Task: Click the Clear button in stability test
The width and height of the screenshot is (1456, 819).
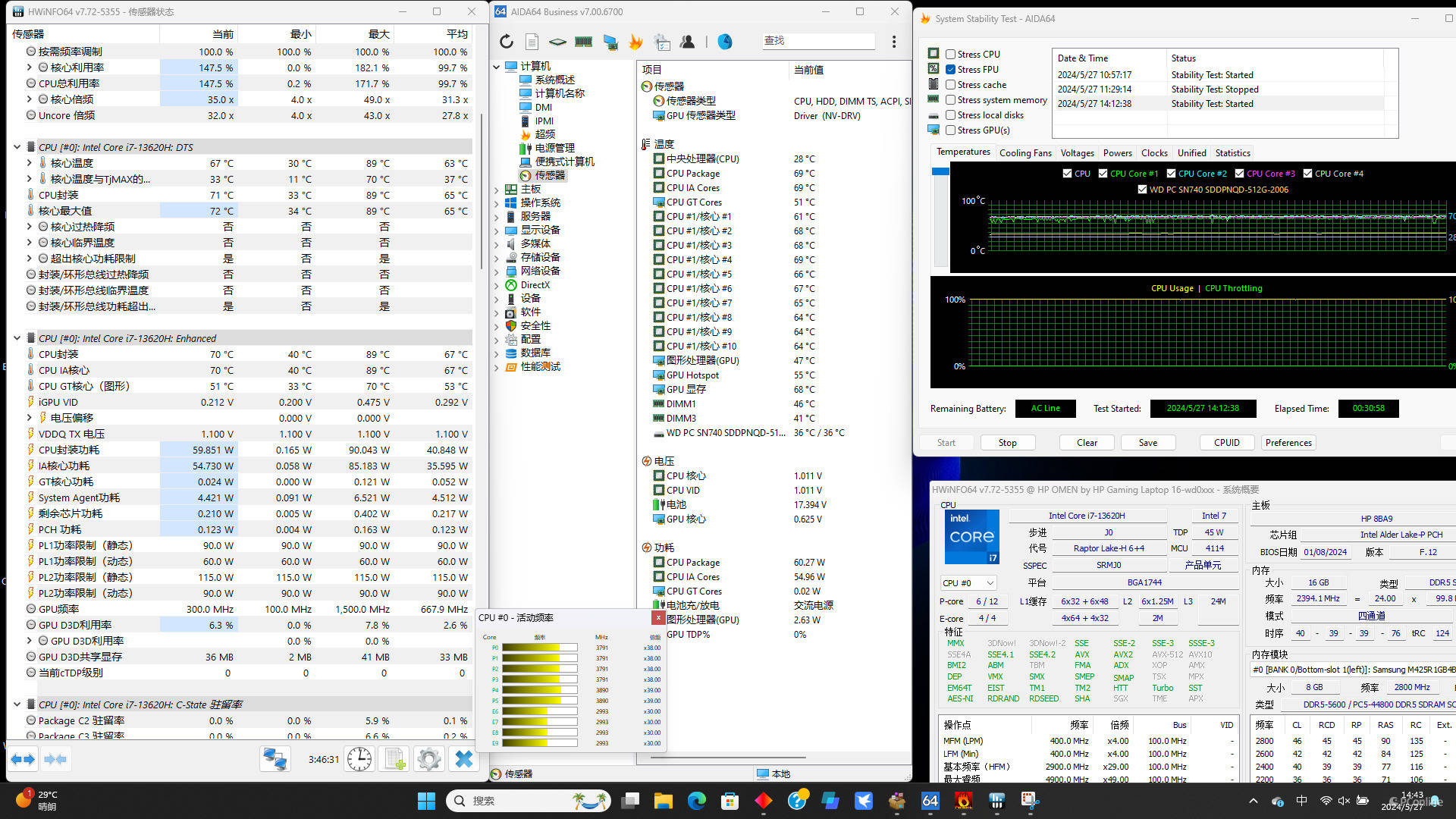Action: [x=1087, y=443]
